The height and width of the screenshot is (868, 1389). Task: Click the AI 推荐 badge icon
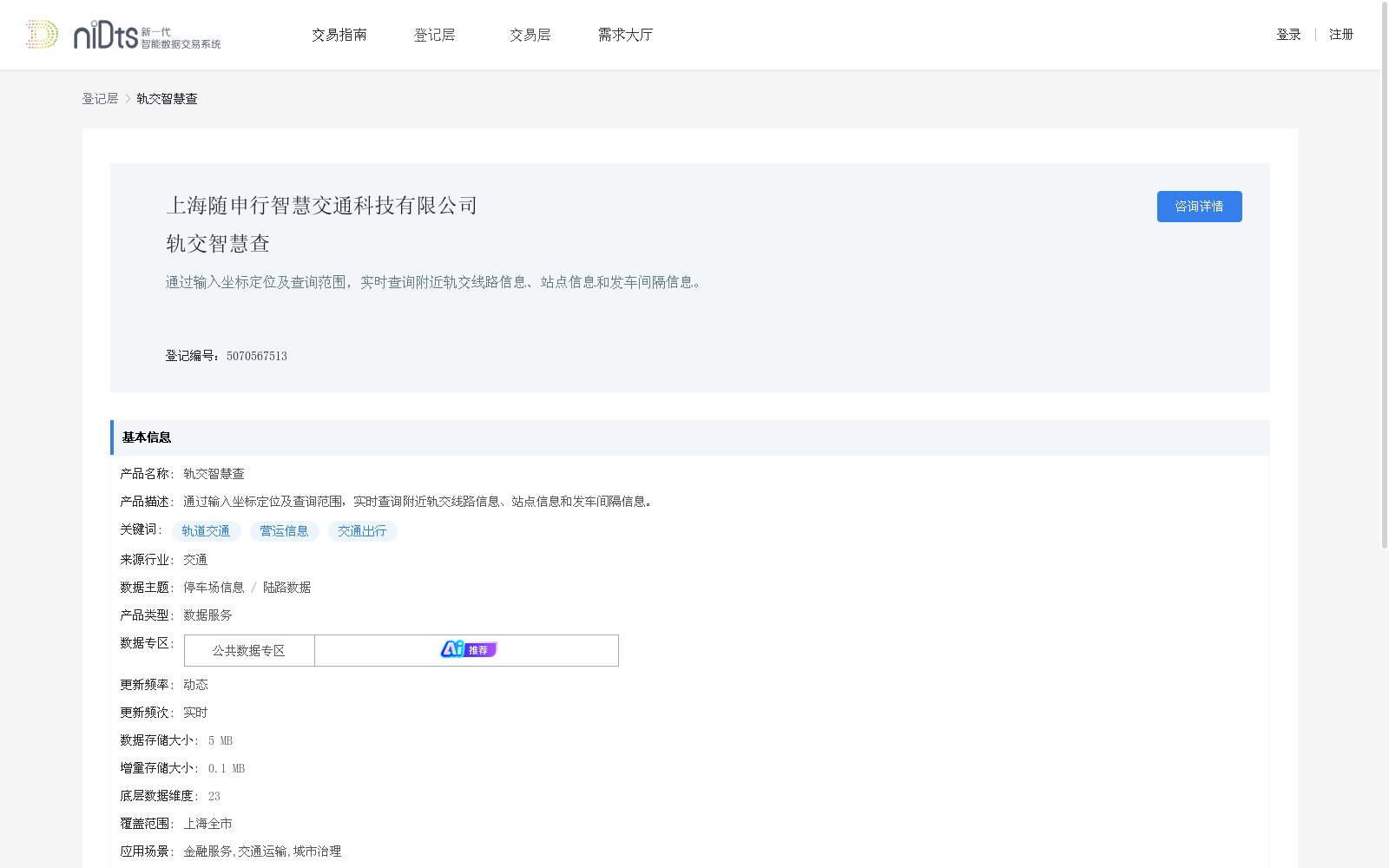pos(468,649)
